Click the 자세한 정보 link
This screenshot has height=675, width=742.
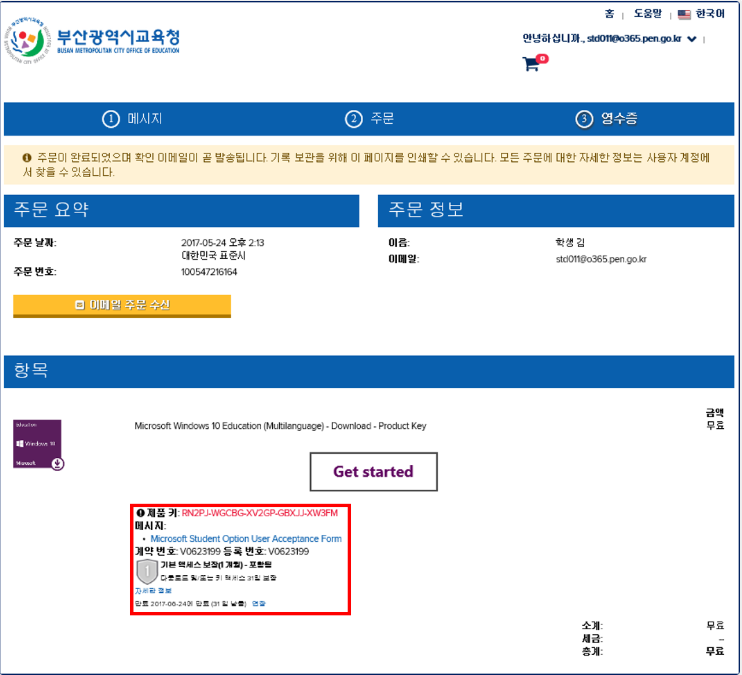pos(153,591)
